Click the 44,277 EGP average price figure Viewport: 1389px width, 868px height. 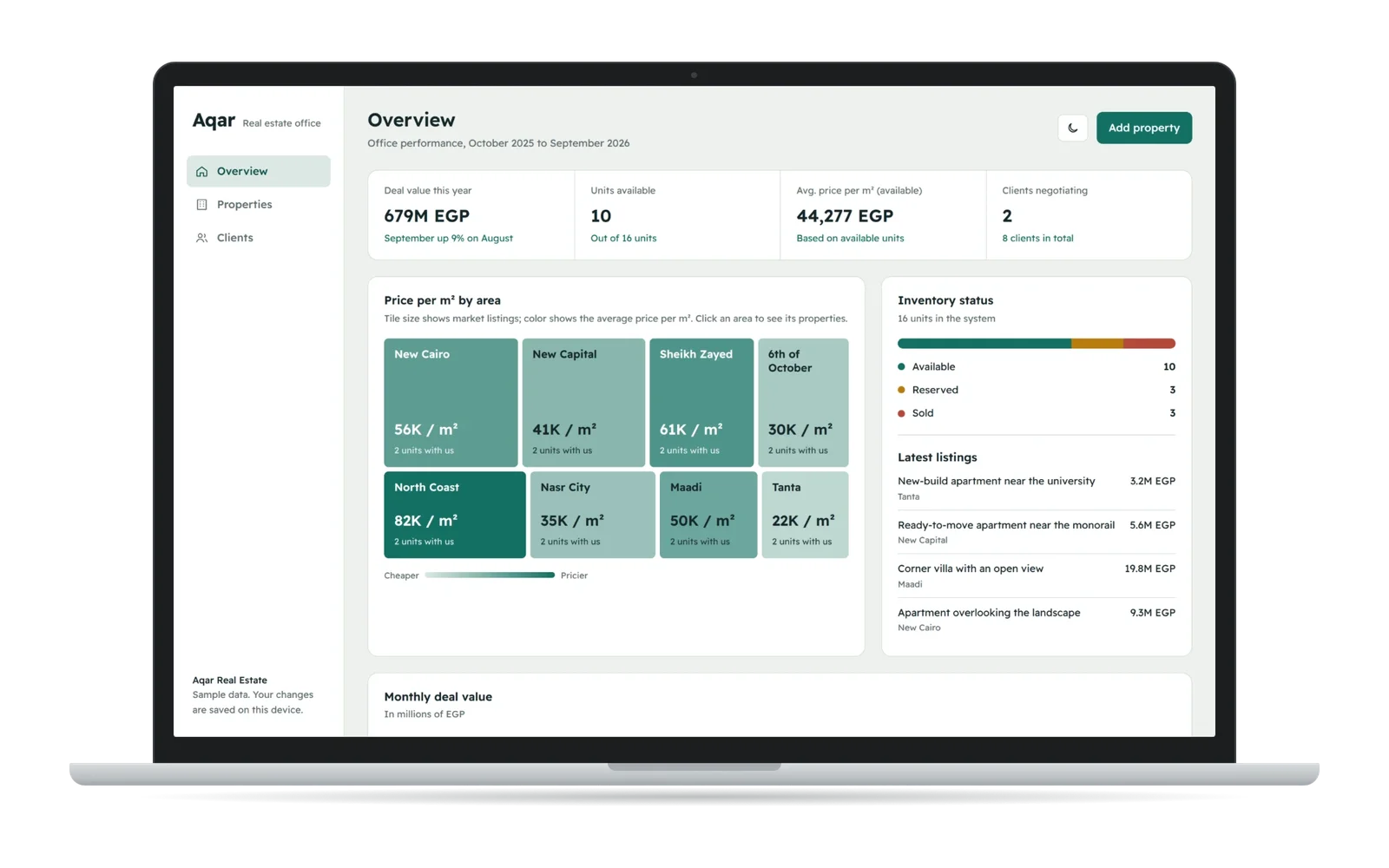pos(845,216)
